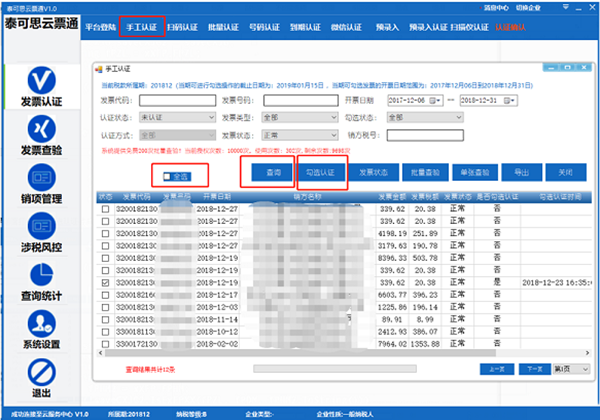
Task: Check the first invoice row checkbox
Action: [x=106, y=211]
